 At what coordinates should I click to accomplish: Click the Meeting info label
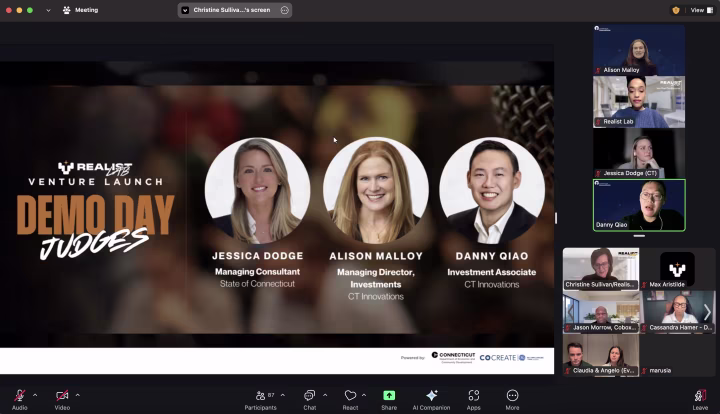[80, 10]
